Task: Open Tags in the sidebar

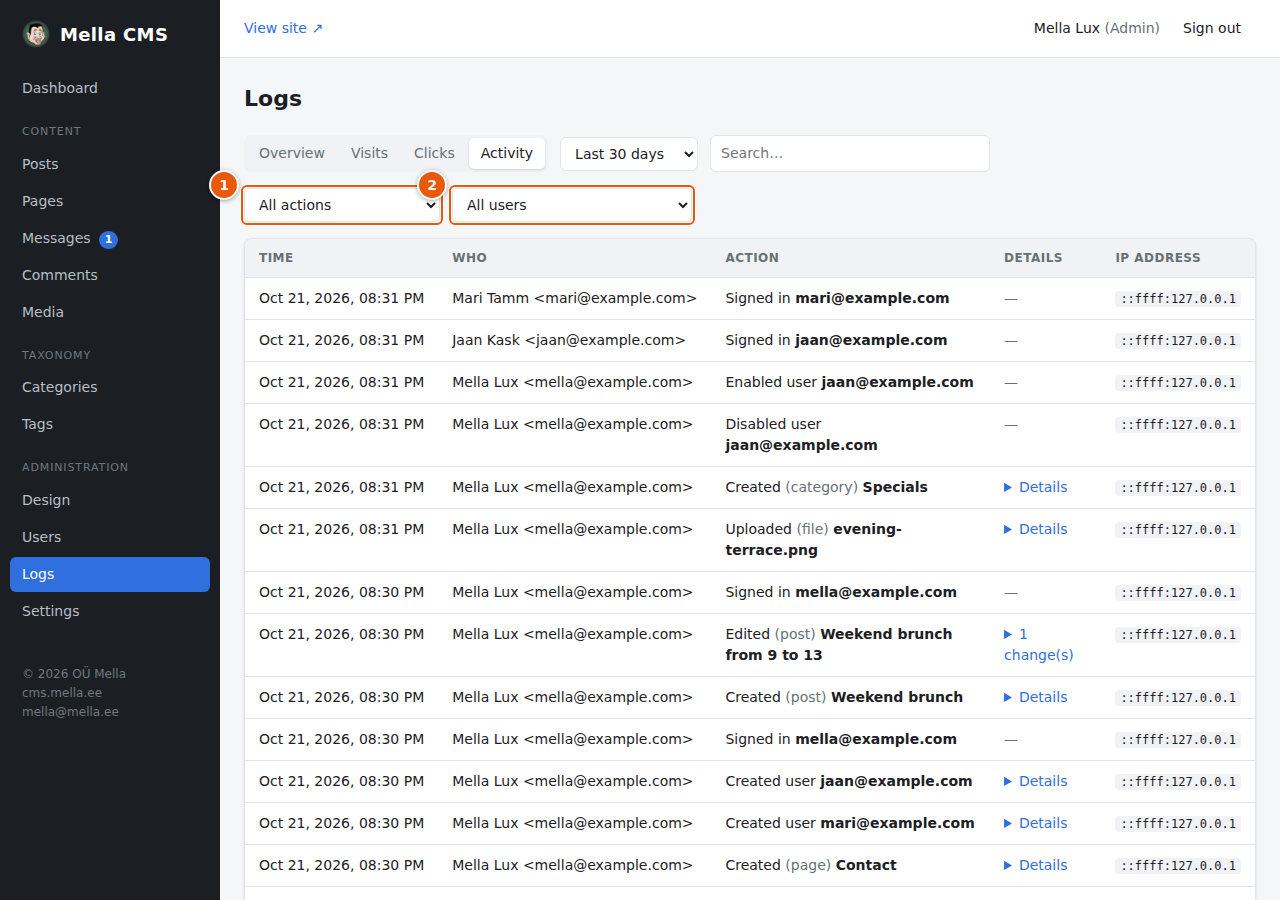Action: 110,424
